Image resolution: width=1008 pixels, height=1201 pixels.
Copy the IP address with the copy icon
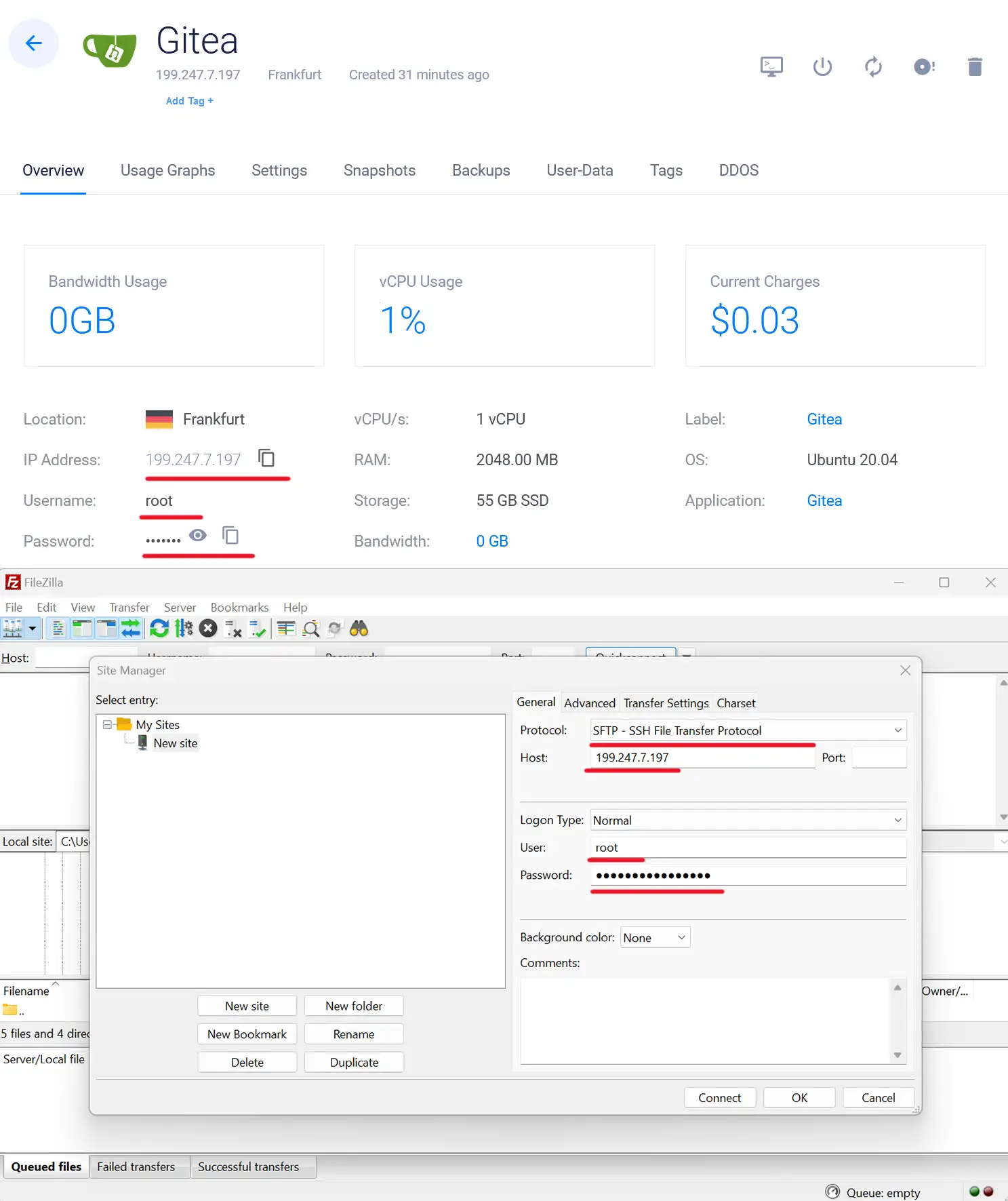266,458
